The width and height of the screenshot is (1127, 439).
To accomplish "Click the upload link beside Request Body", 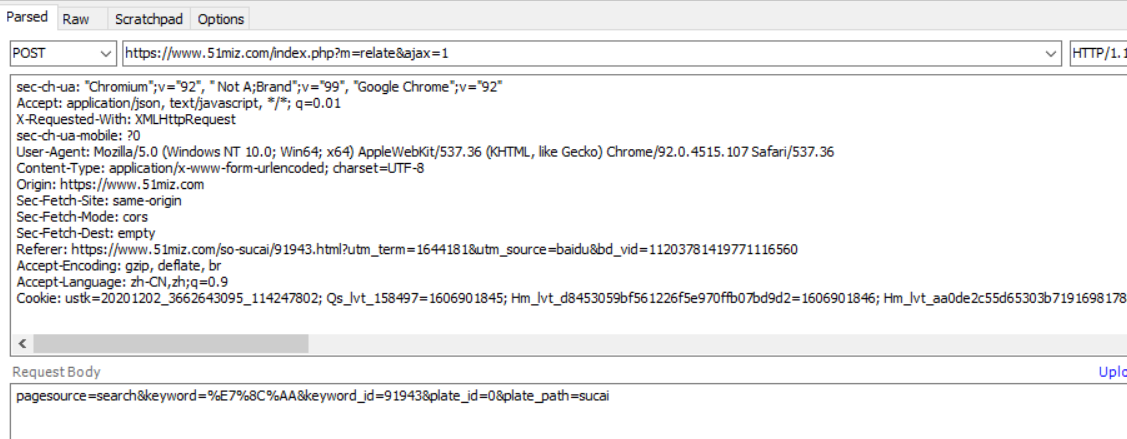I will click(1112, 372).
